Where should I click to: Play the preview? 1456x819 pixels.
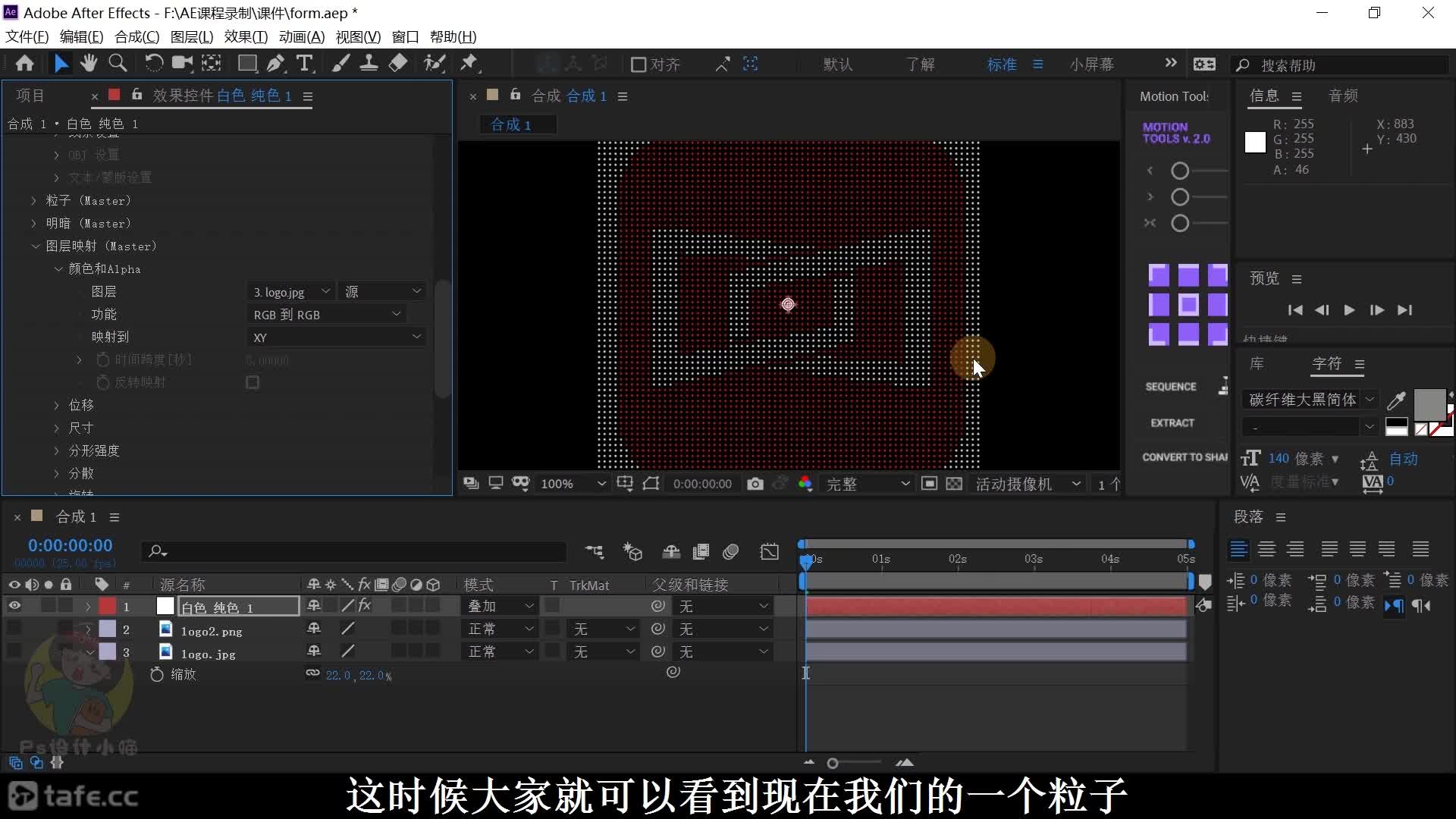[1349, 310]
